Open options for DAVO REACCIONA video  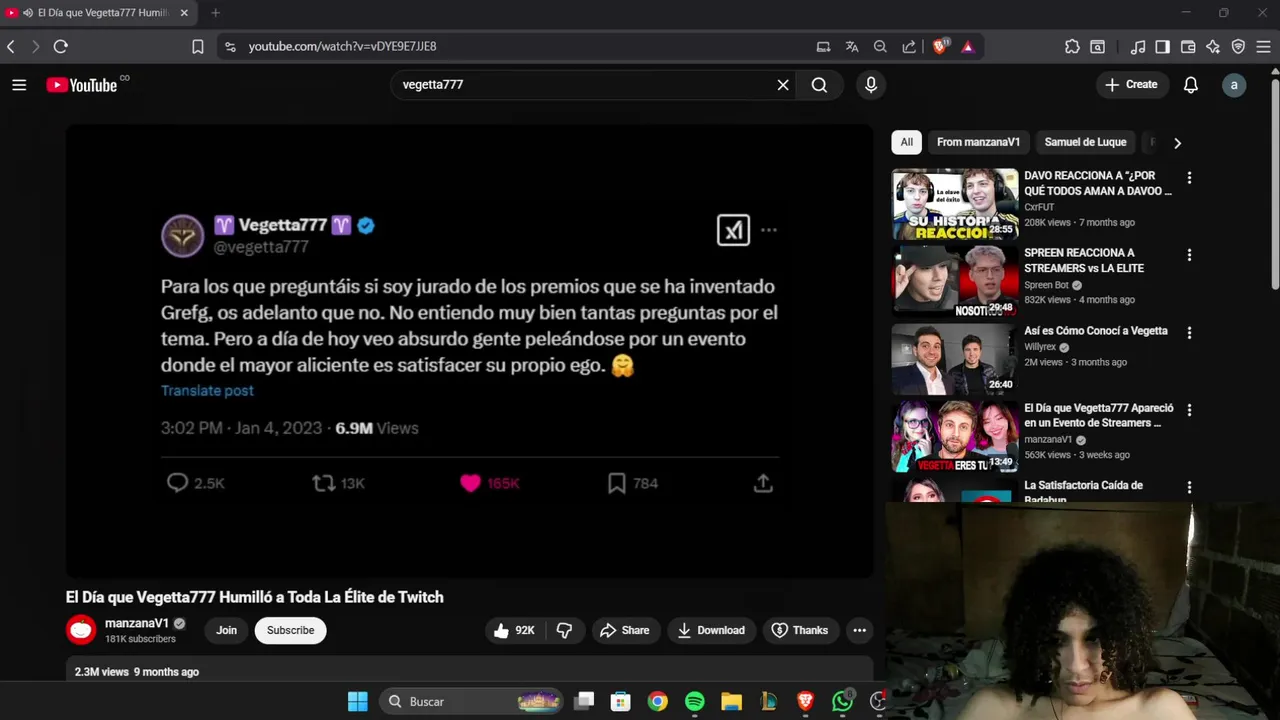click(1189, 178)
